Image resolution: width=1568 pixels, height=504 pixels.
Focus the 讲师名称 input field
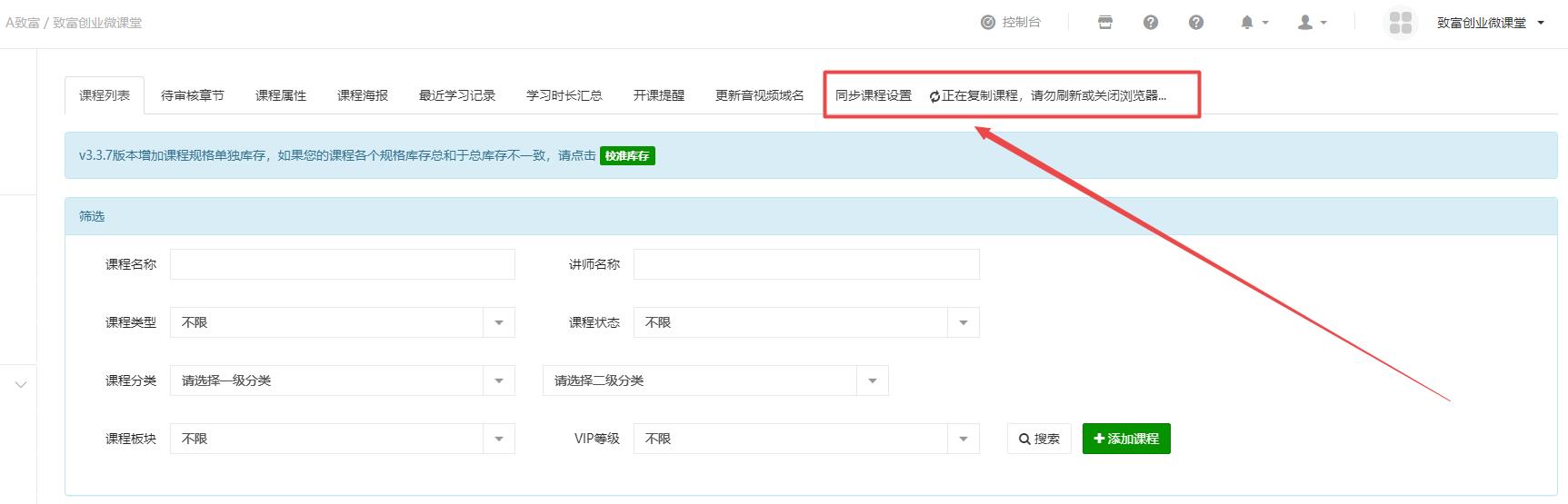point(805,264)
